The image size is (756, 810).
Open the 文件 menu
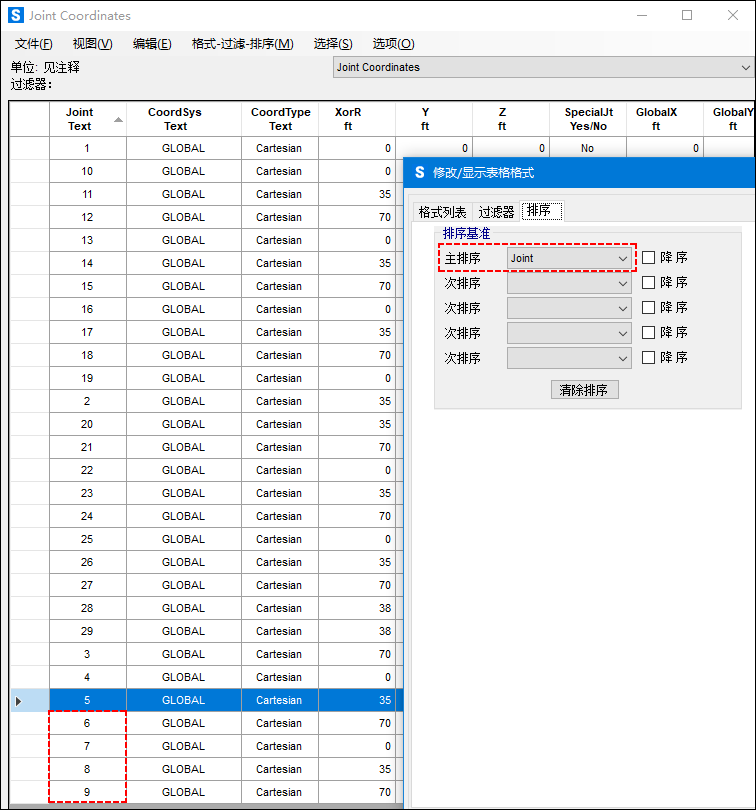[34, 44]
